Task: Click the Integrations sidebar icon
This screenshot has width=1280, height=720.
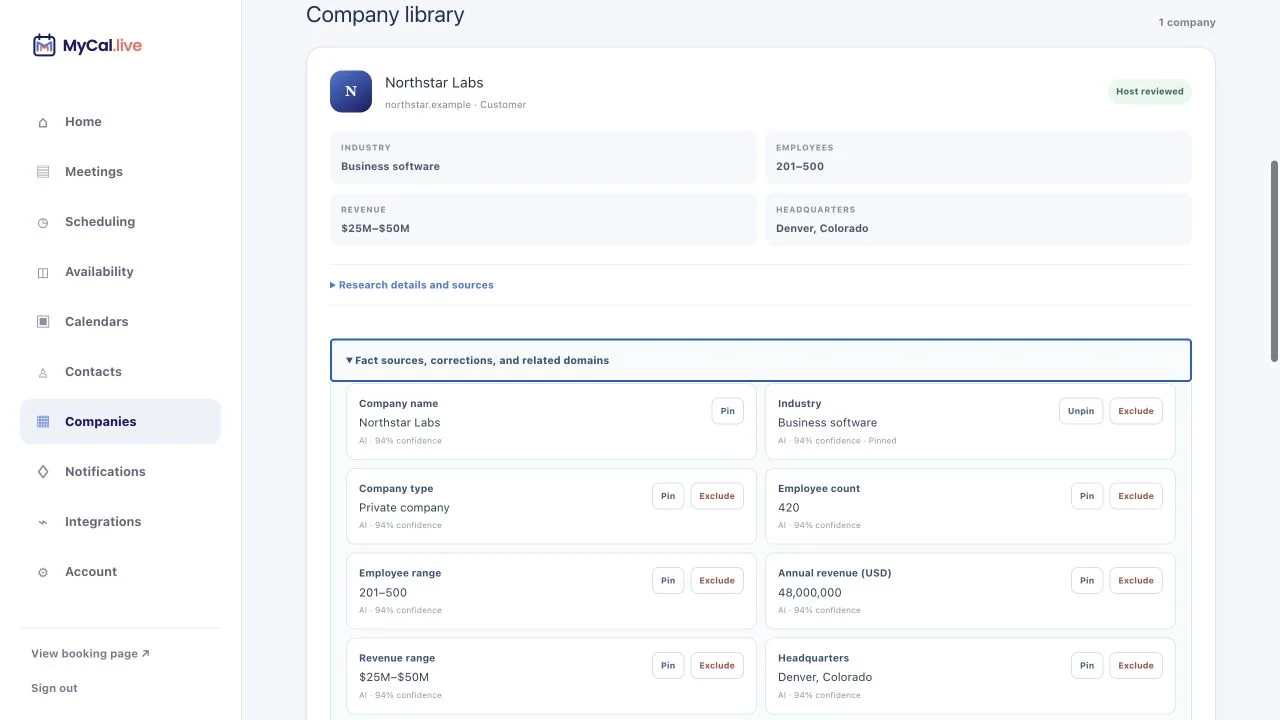Action: coord(43,522)
